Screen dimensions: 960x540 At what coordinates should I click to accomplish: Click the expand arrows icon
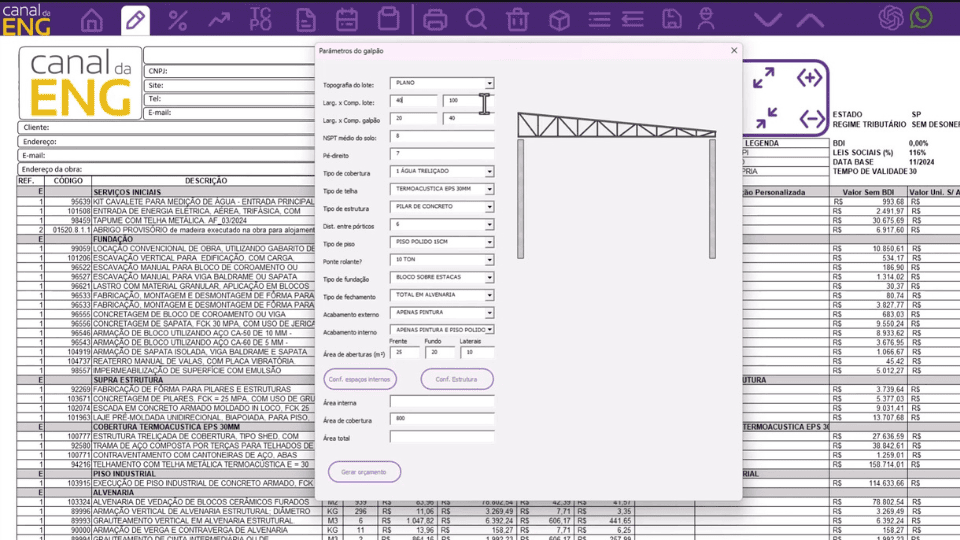click(763, 78)
